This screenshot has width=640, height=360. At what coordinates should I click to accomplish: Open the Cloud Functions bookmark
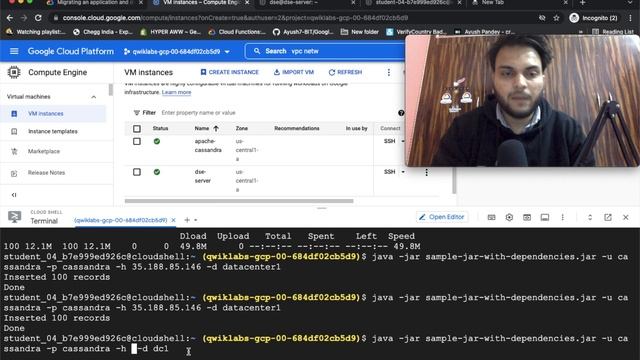click(x=237, y=32)
